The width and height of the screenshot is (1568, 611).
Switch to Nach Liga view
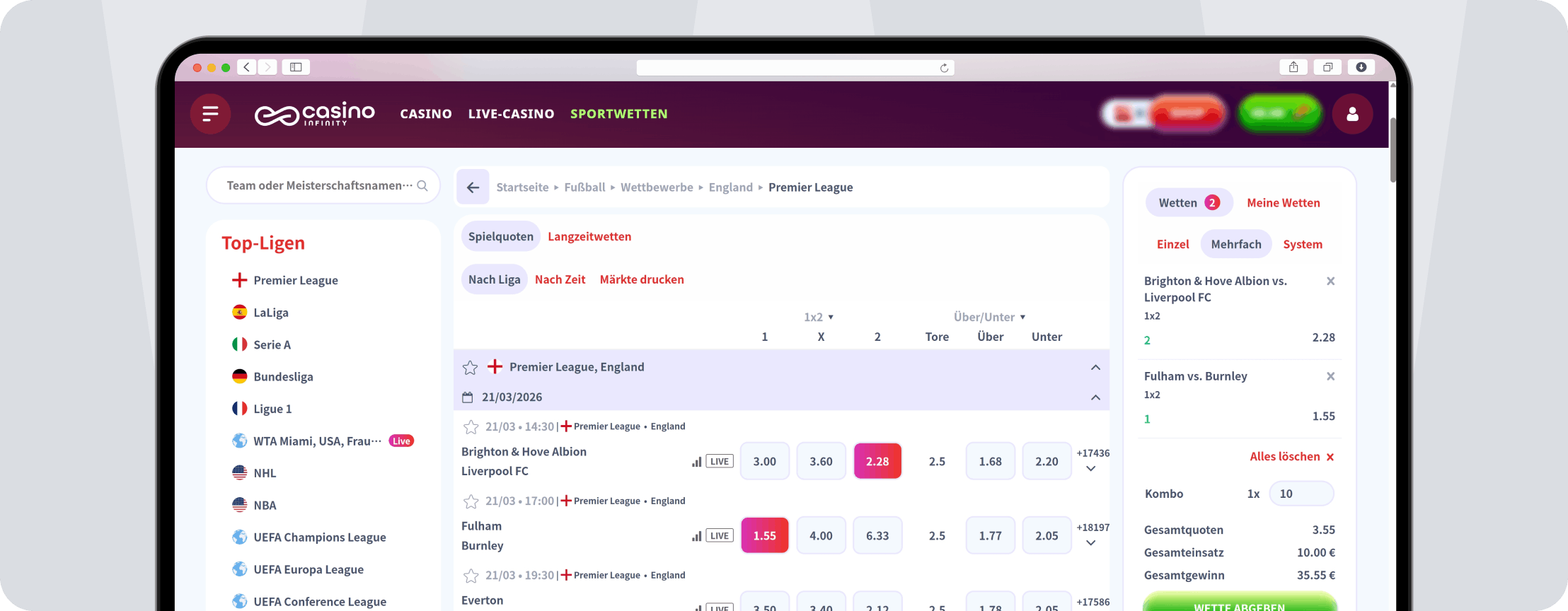pos(495,280)
